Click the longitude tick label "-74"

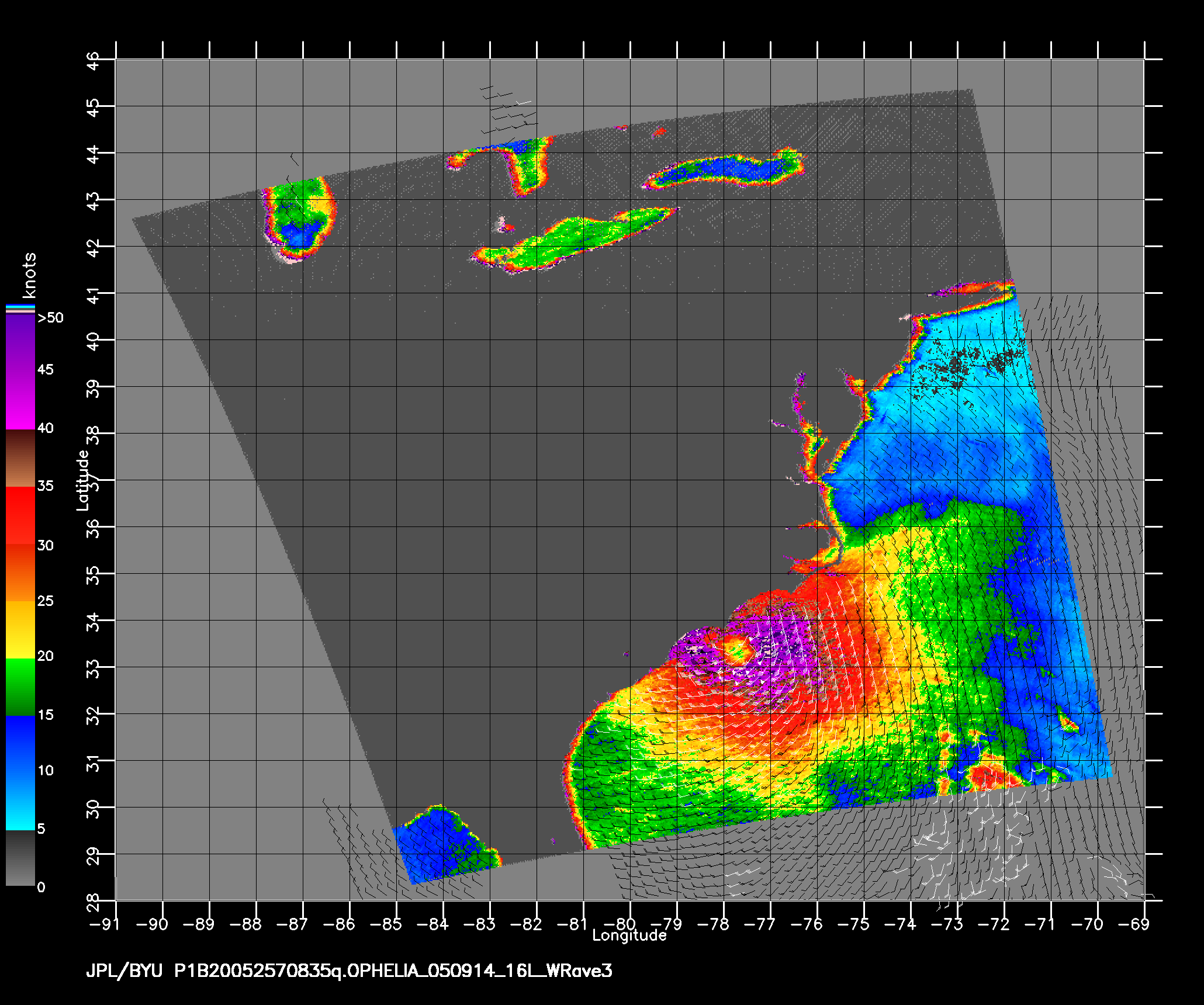coord(901,924)
